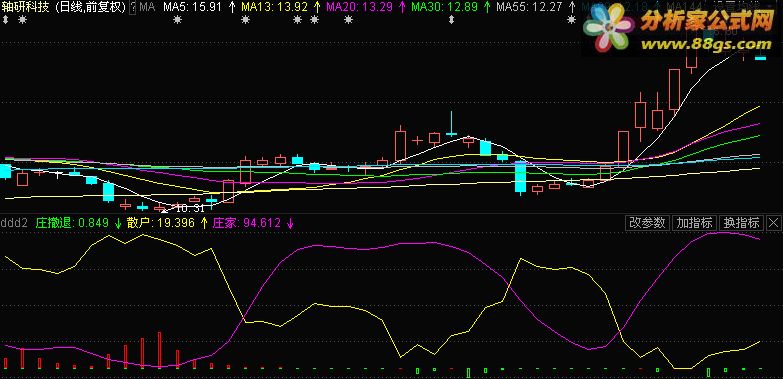Select the magenta MA20 13.29 label
The height and width of the screenshot is (379, 783).
point(361,7)
